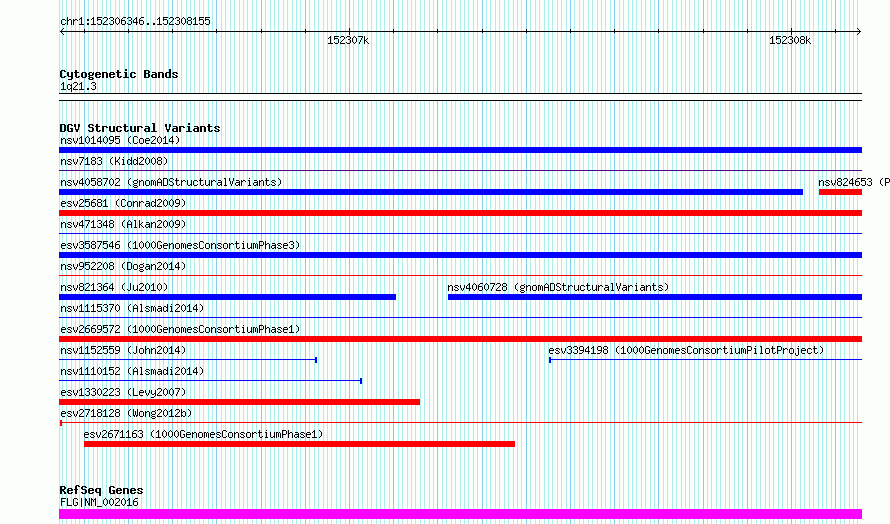Screen dimensions: 890x524
Task: Open the nsv471348 (Alkan2009) label
Action: tap(123, 224)
